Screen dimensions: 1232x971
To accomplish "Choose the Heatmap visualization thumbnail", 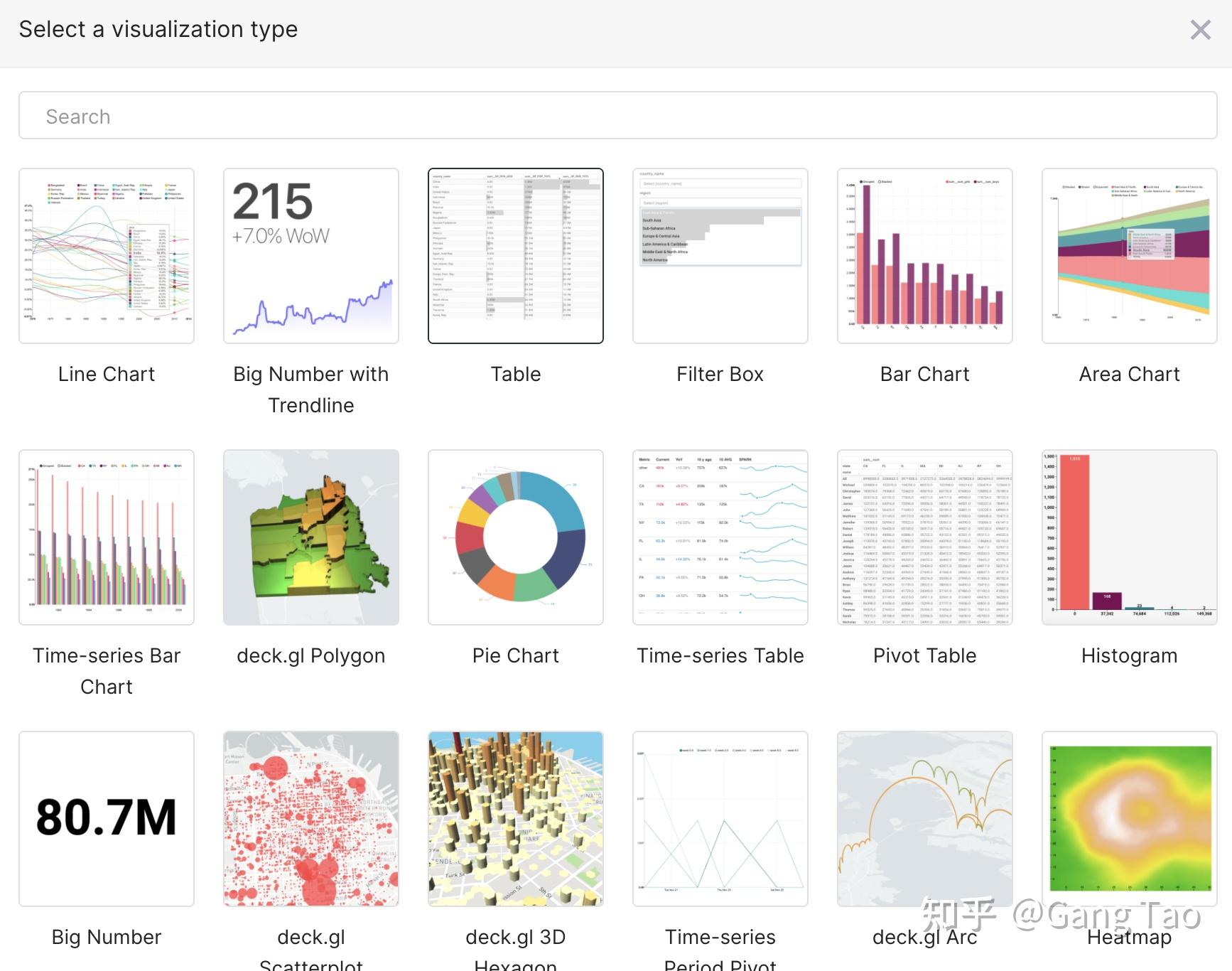I will pos(1130,819).
